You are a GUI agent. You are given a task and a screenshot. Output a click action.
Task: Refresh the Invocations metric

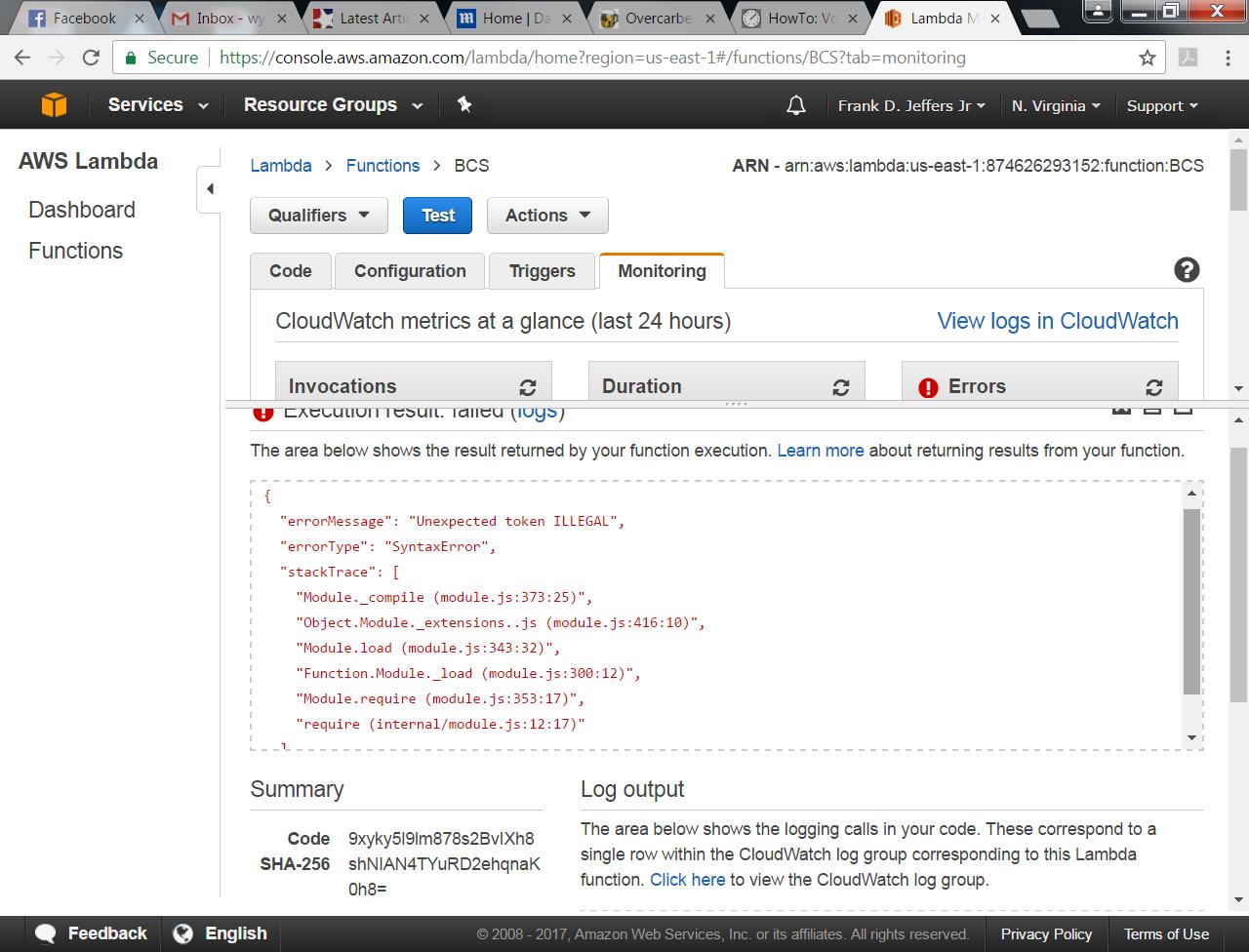pyautogui.click(x=528, y=387)
